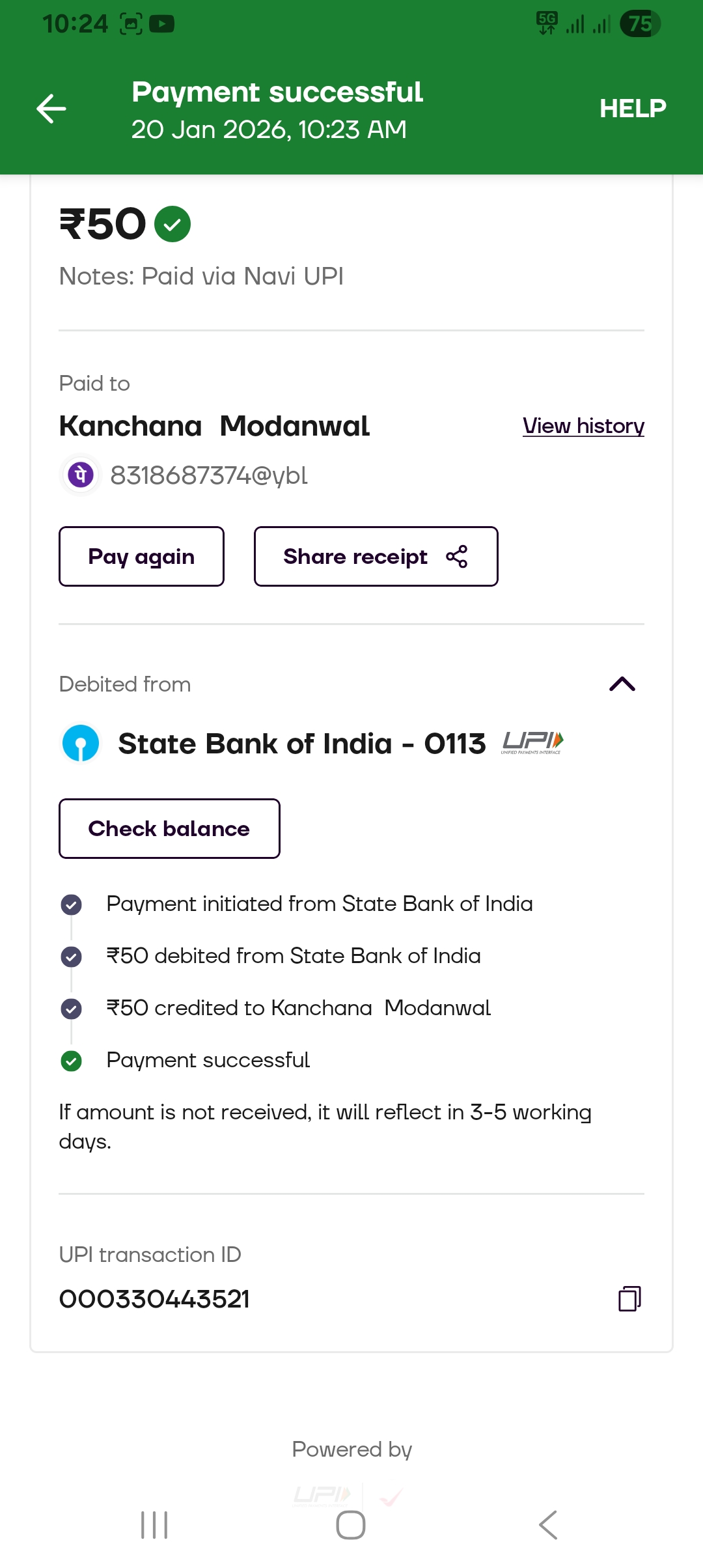
Task: Tap the Payment successful status step
Action: click(x=208, y=1060)
